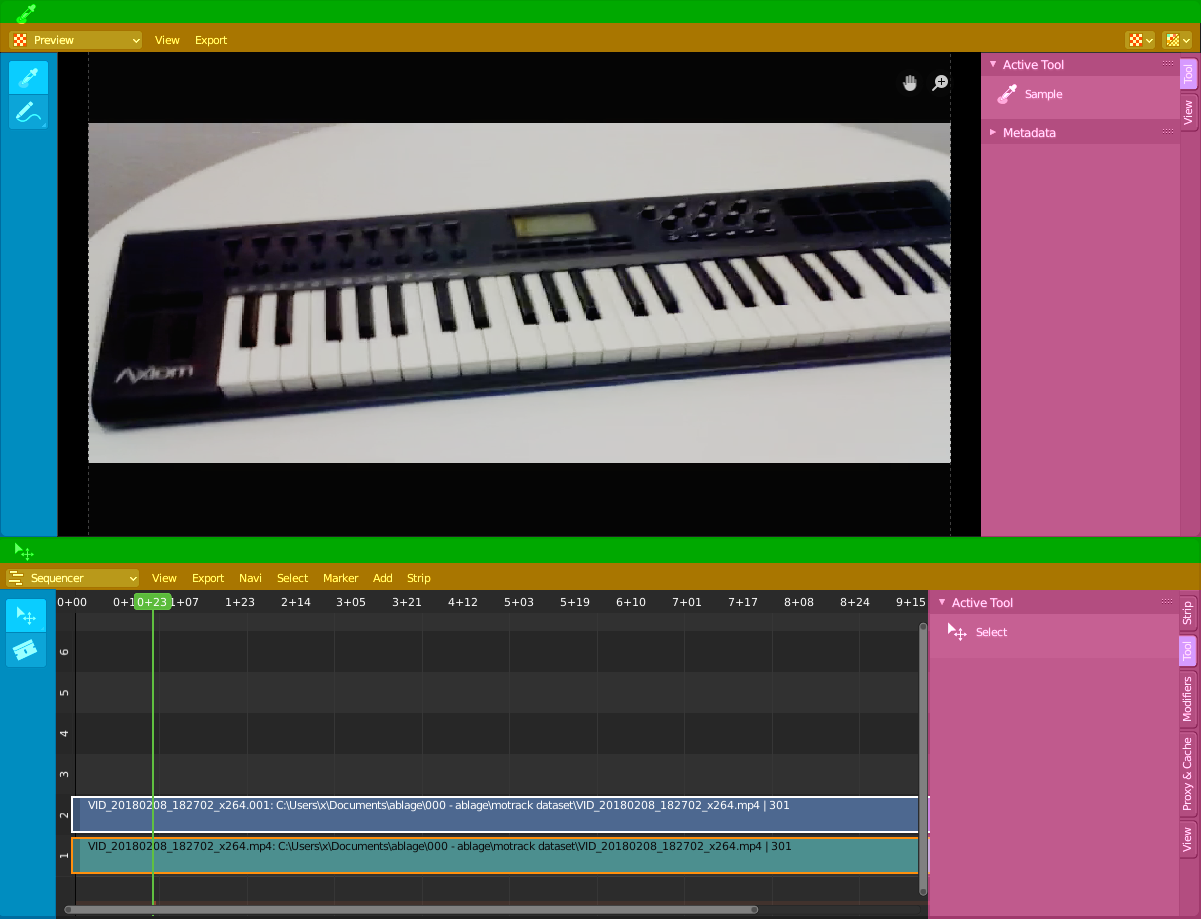
Task: Click the select cursor icon in the lower green bar
Action: (24, 550)
